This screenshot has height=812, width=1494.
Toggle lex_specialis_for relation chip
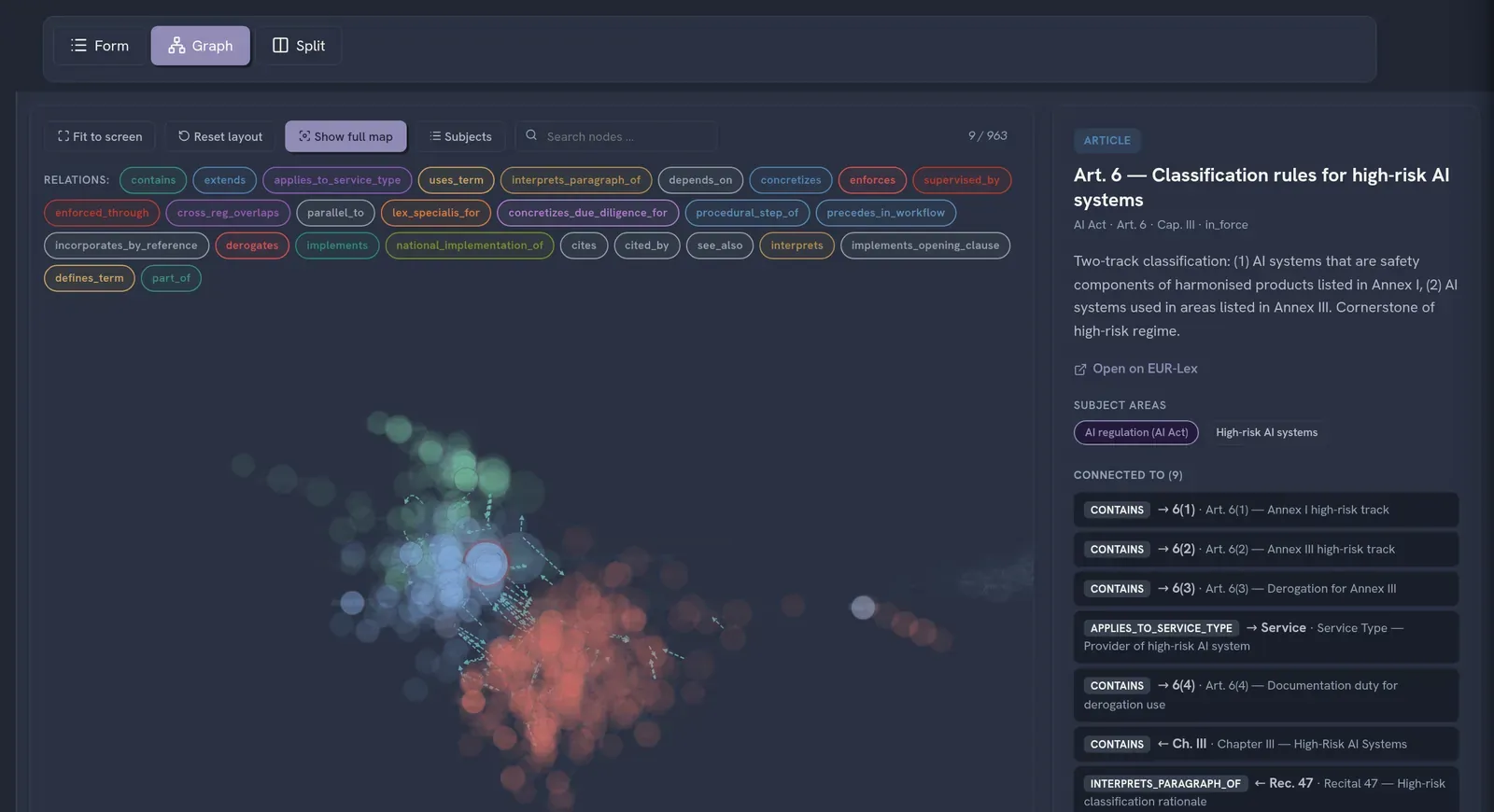(x=436, y=213)
